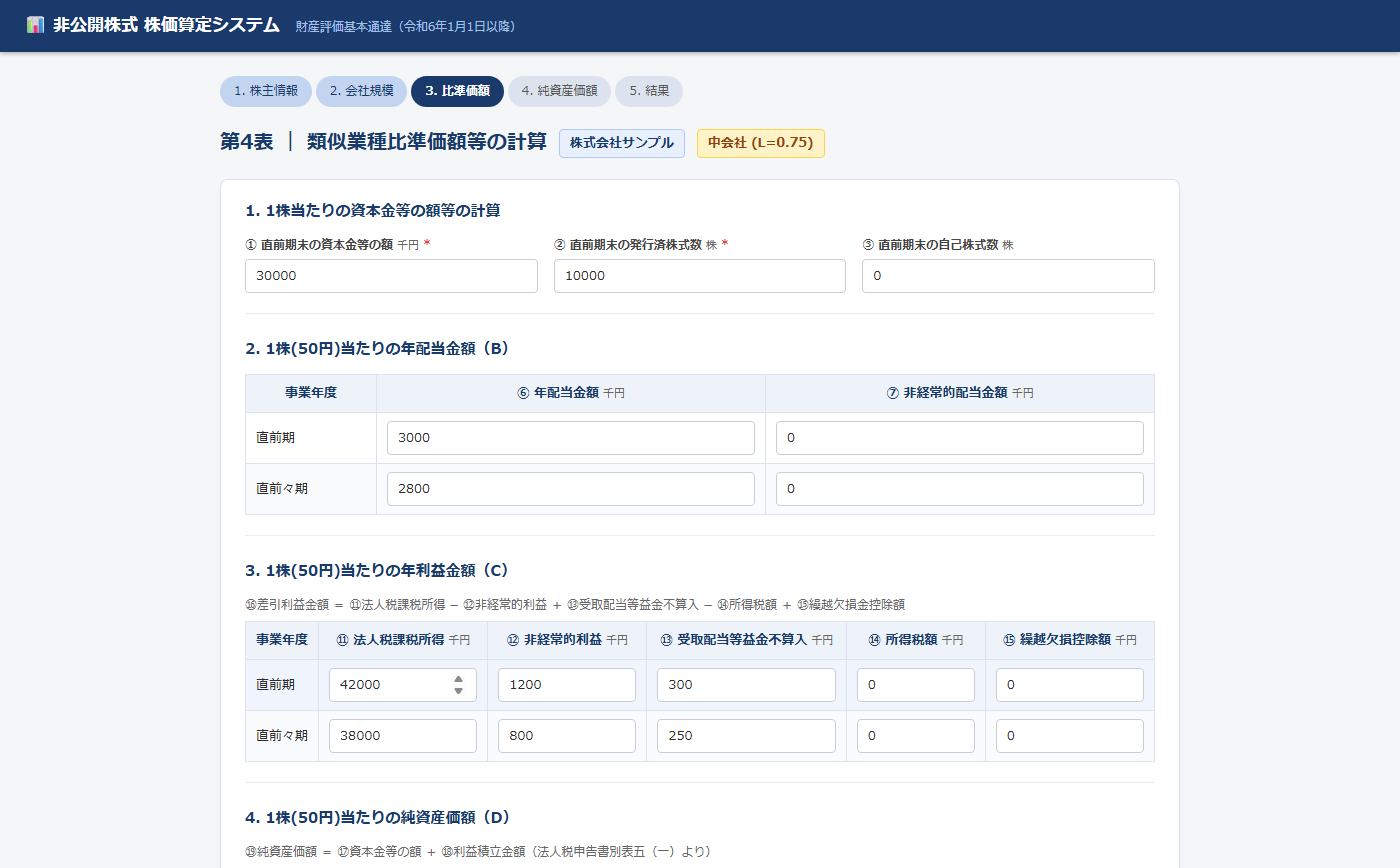
Task: Click the ⑫ 非経常的利益 column header
Action: point(567,640)
